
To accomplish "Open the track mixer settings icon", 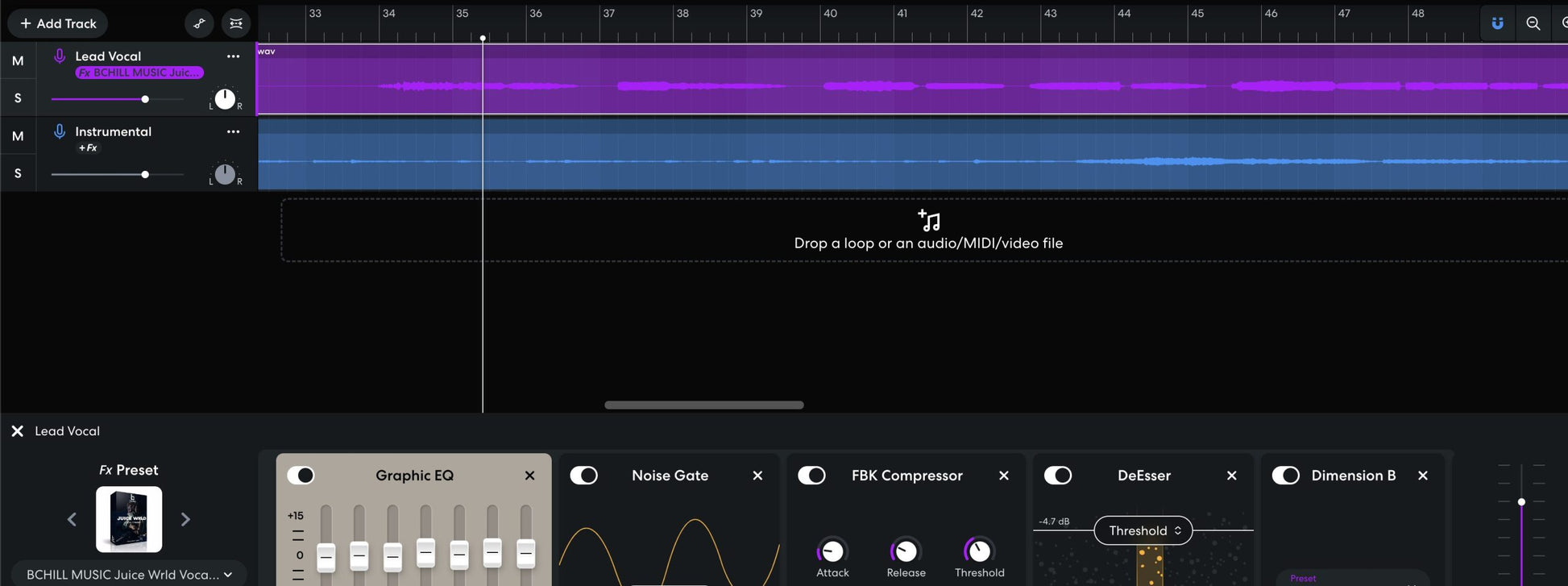I will (x=236, y=23).
